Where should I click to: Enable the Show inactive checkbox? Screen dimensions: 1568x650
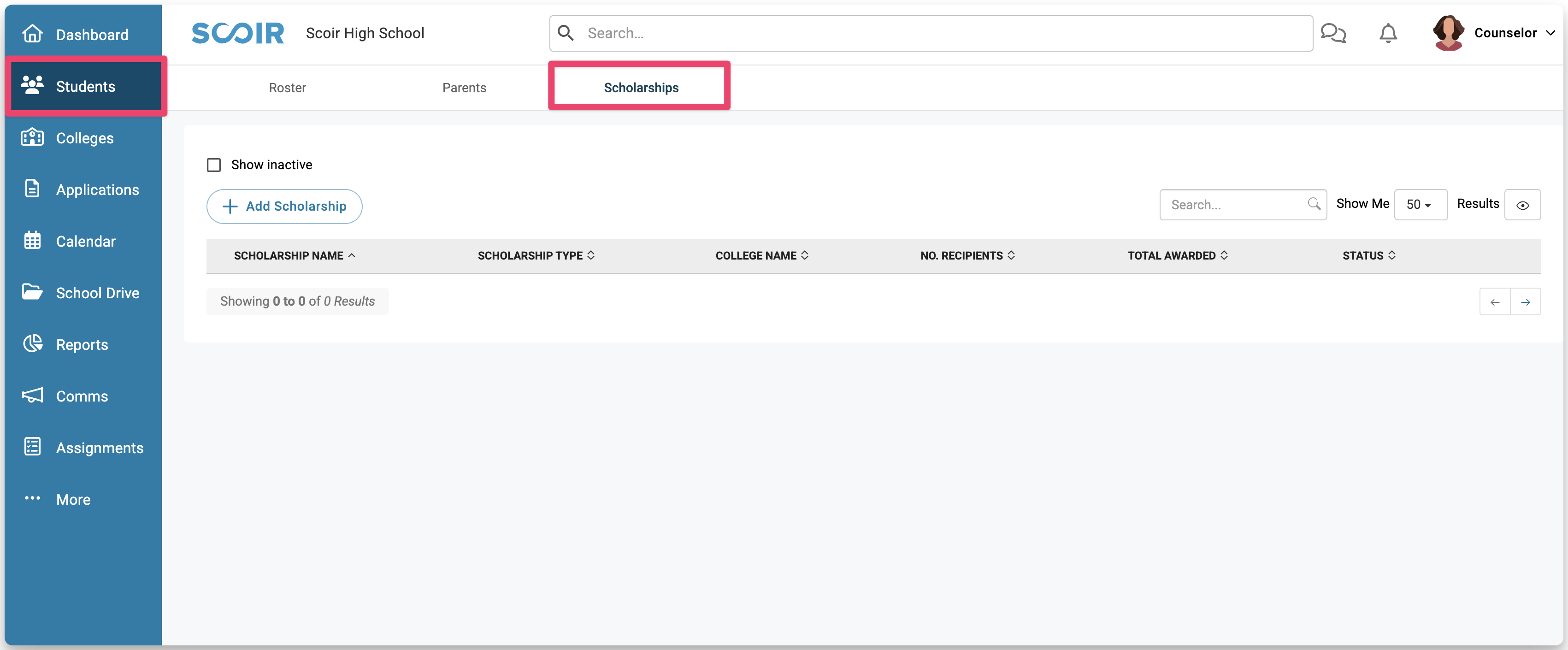[x=214, y=165]
